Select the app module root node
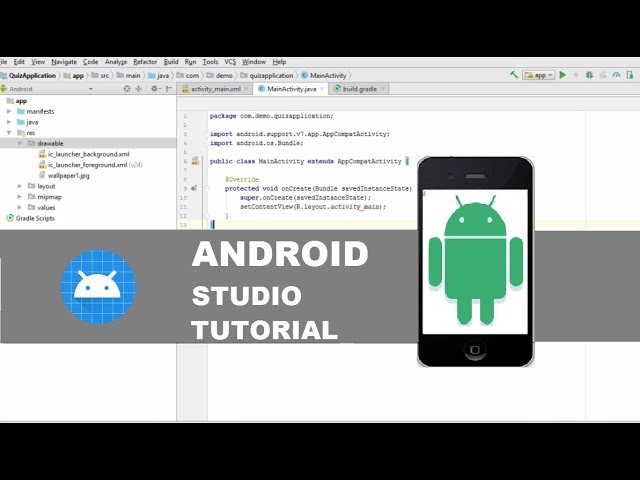The width and height of the screenshot is (640, 480). pos(21,101)
